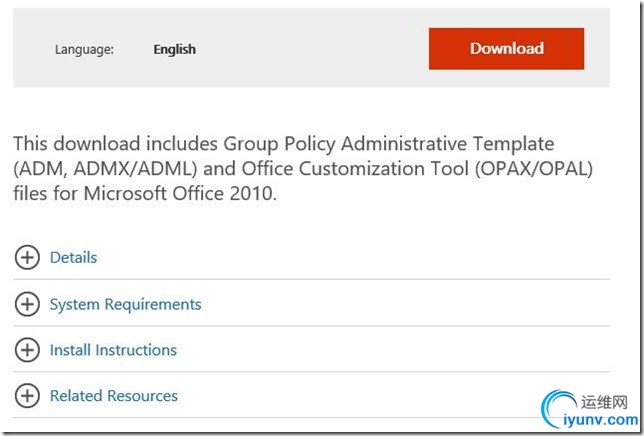644x436 pixels.
Task: Open the Details link
Action: [74, 257]
